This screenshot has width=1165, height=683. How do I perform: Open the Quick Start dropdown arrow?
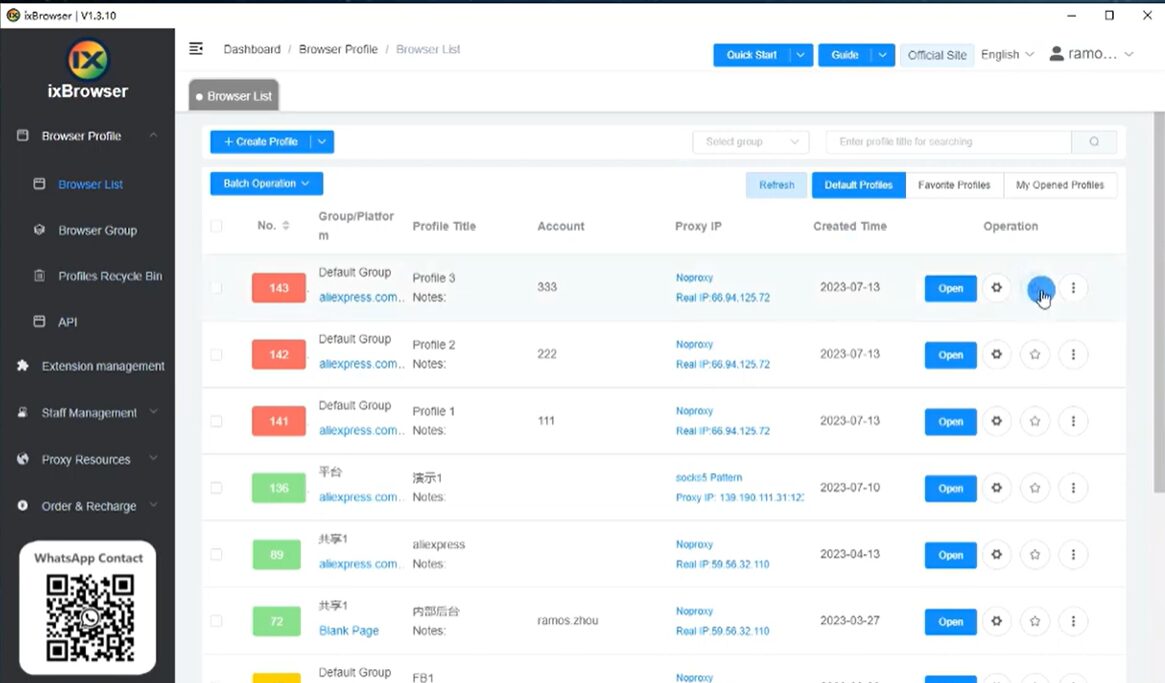point(800,55)
